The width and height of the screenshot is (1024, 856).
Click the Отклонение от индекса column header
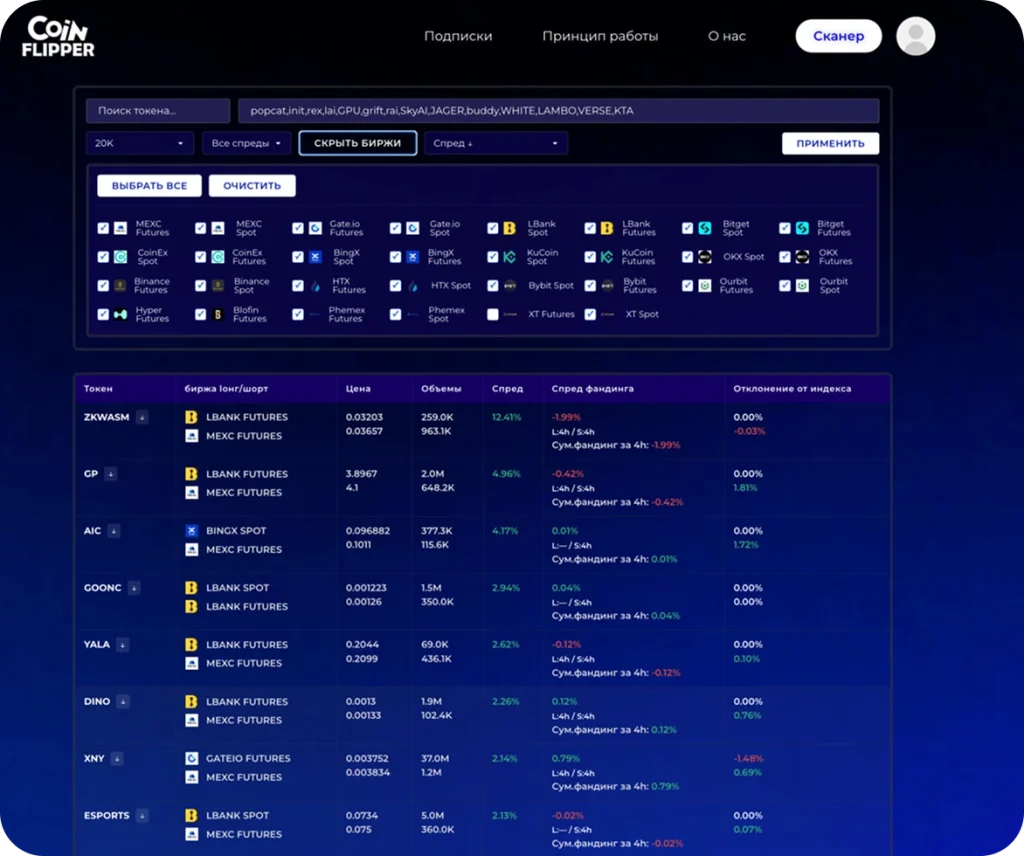(792, 388)
